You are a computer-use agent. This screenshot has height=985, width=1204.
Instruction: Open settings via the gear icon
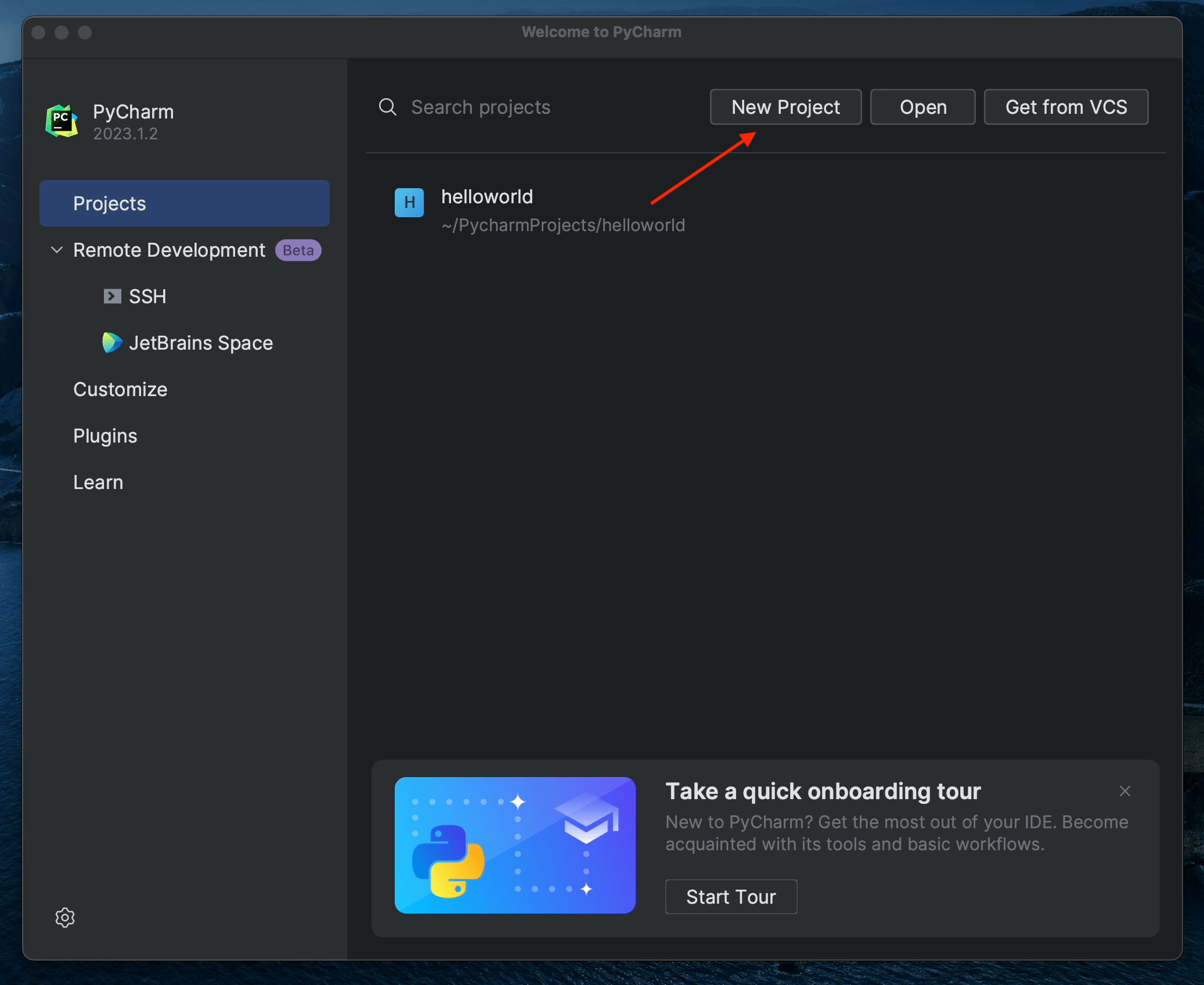(x=65, y=918)
